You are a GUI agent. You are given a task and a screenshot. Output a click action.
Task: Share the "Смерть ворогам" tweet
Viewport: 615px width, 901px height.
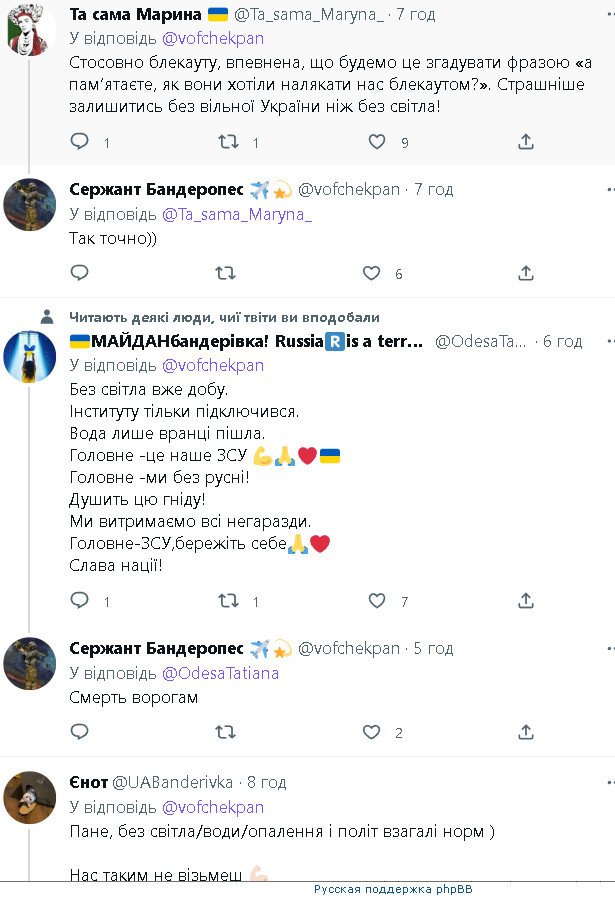[x=526, y=732]
